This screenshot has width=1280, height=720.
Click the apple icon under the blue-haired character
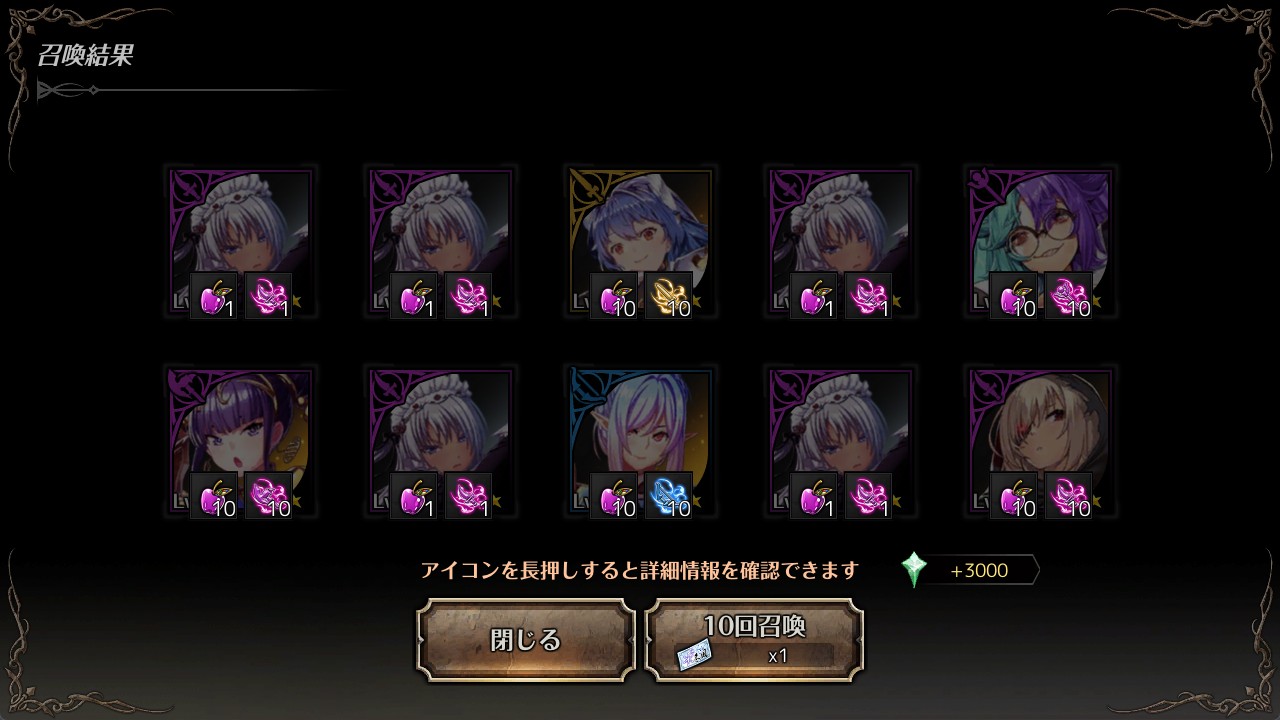point(613,296)
